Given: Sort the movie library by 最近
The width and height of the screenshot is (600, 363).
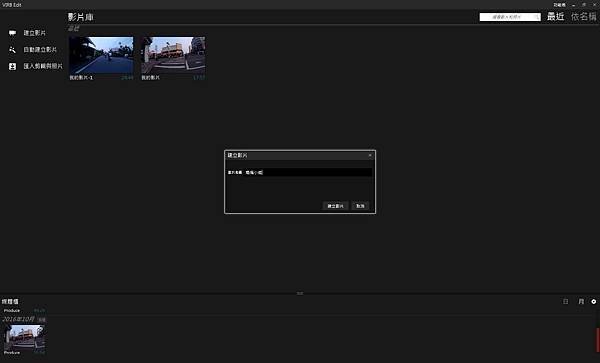Looking at the screenshot, I should pos(555,16).
